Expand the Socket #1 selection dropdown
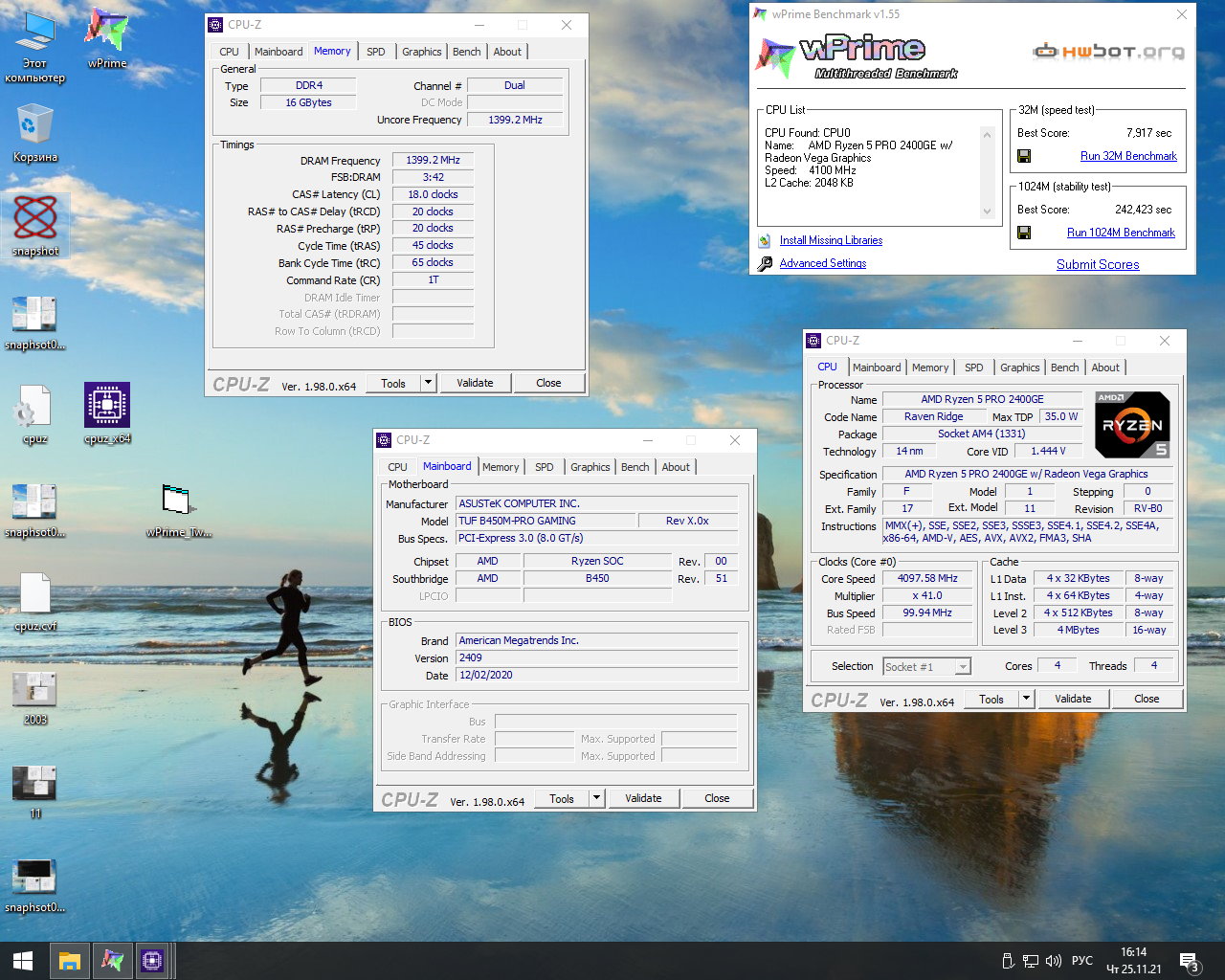The width and height of the screenshot is (1225, 980). click(963, 667)
